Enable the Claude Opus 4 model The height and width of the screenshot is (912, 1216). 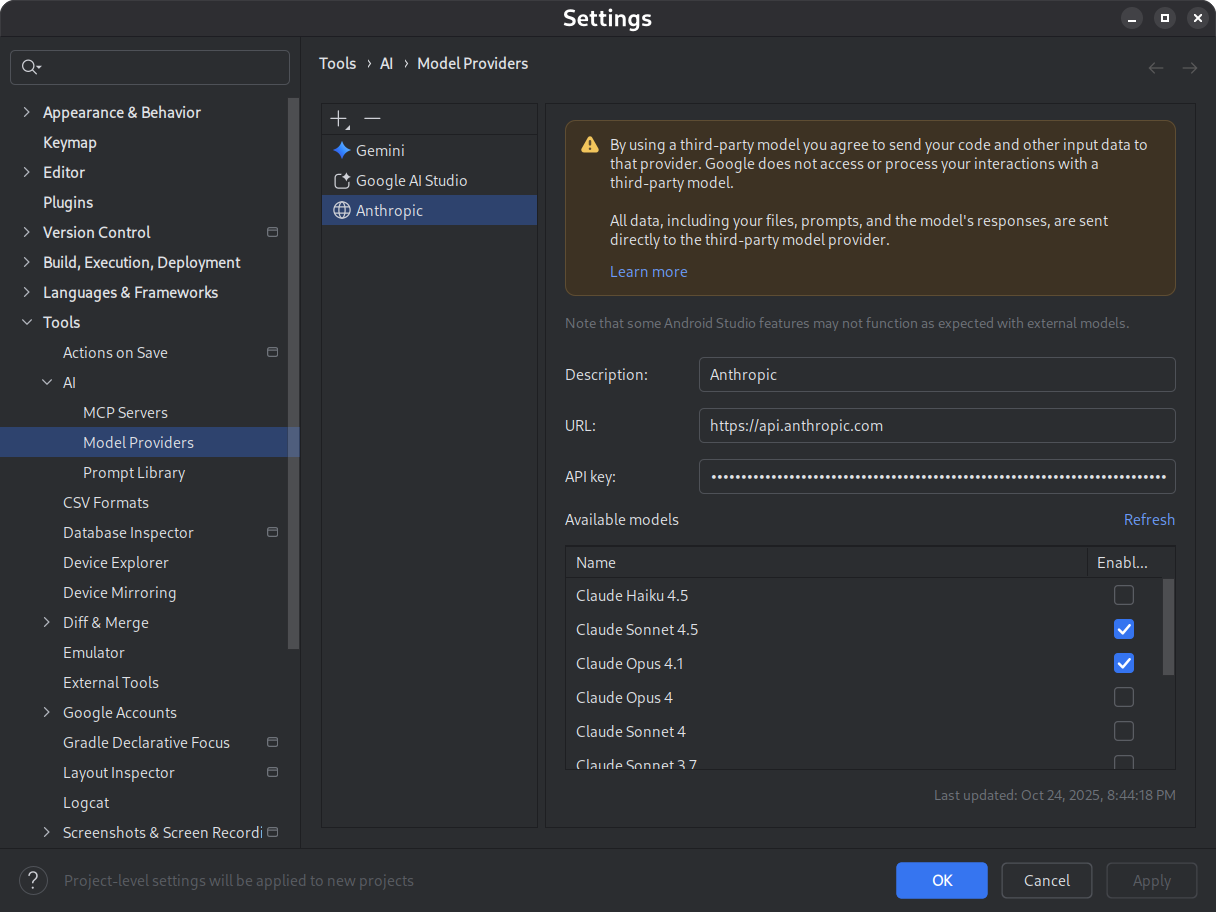coord(1123,697)
